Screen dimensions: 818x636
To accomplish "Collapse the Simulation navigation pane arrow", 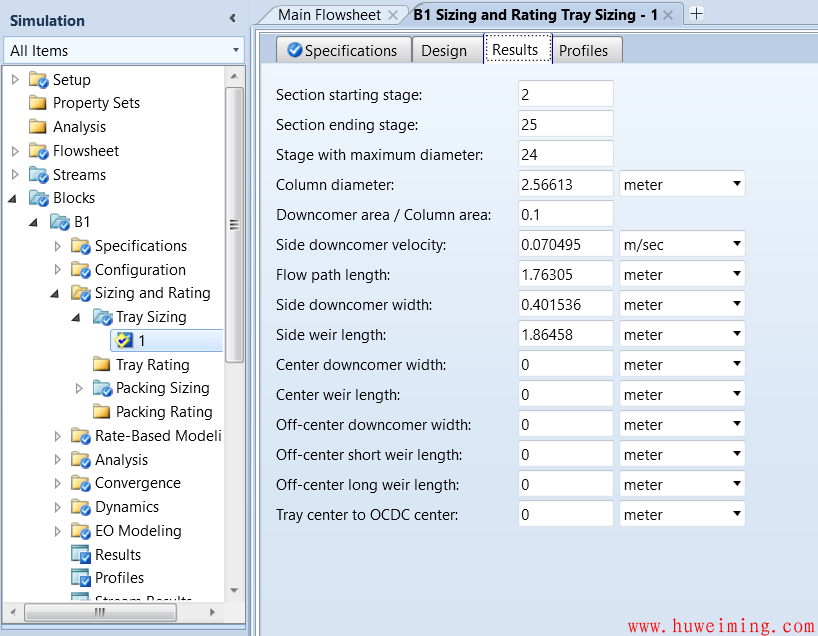I will 232,19.
